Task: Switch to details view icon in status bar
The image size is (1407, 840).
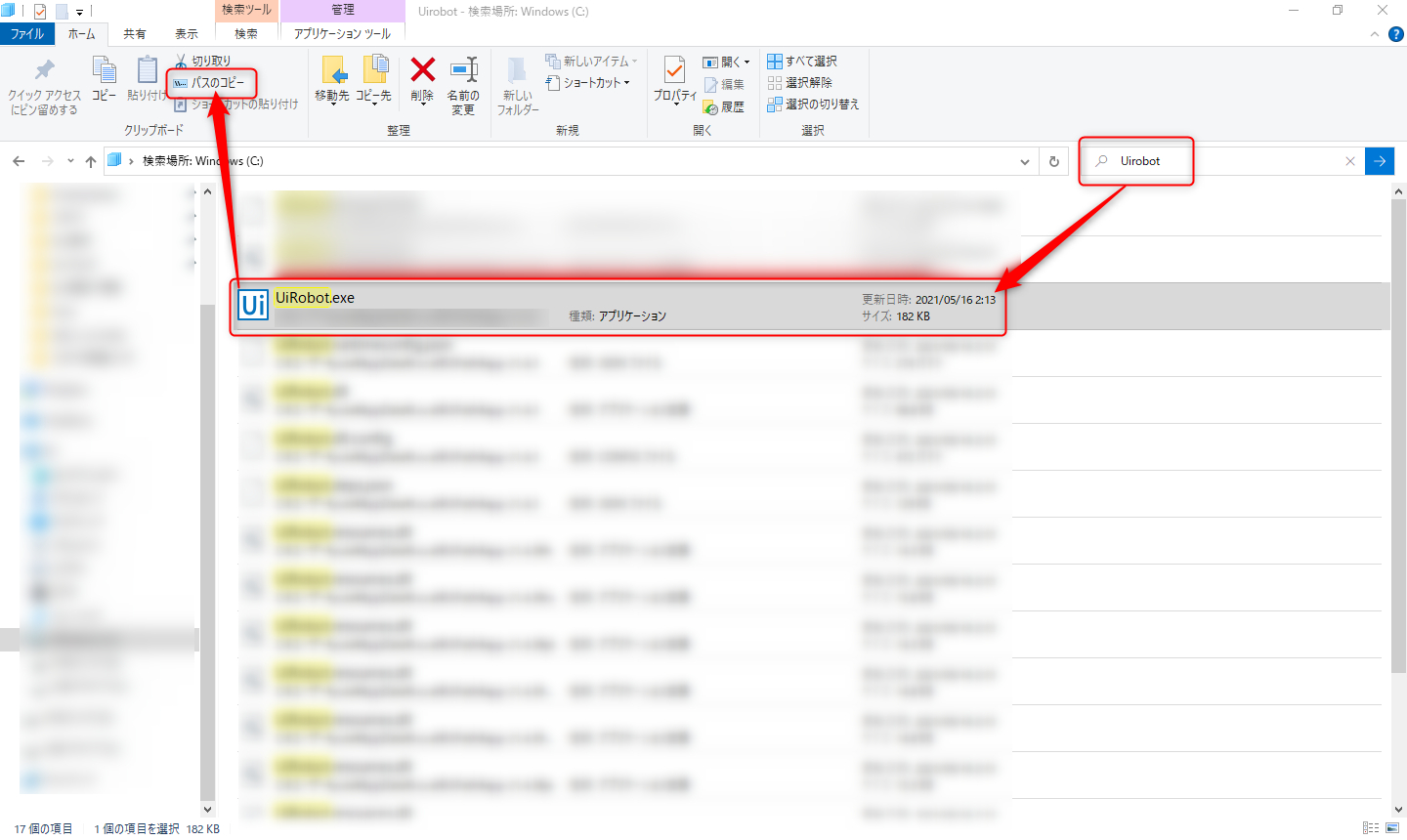Action: [x=1371, y=828]
